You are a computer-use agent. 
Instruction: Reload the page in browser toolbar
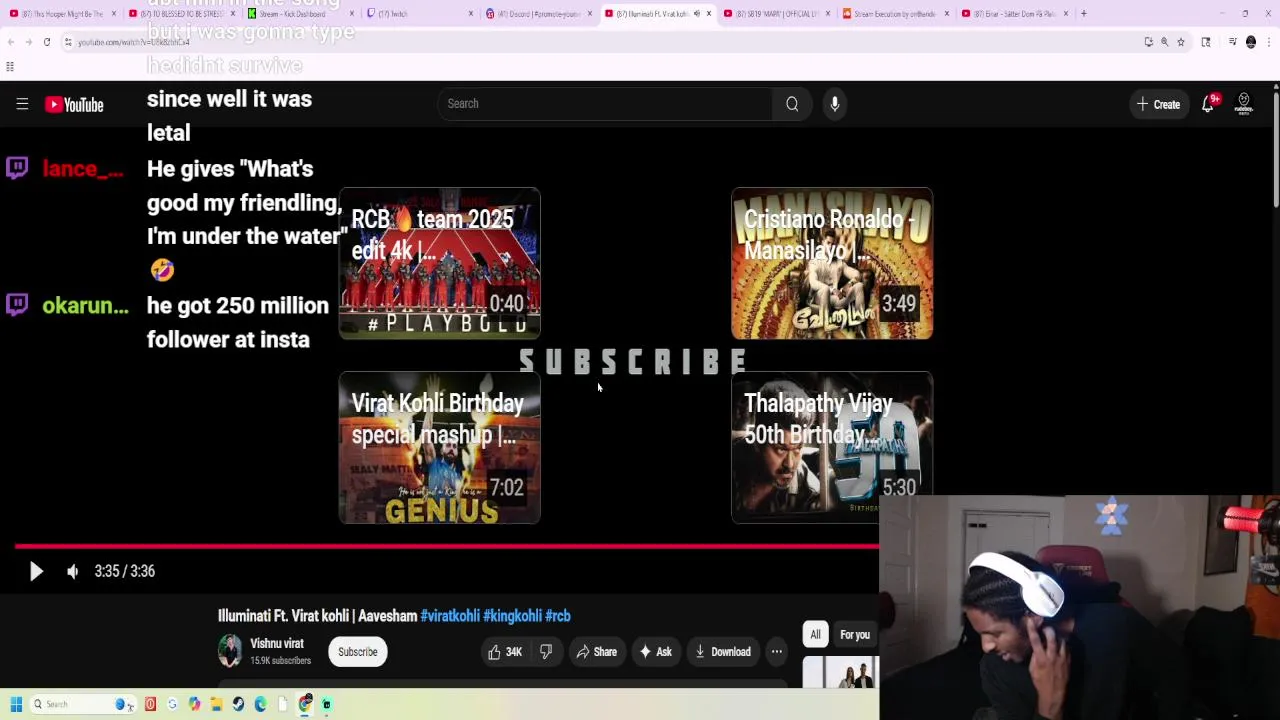point(47,42)
